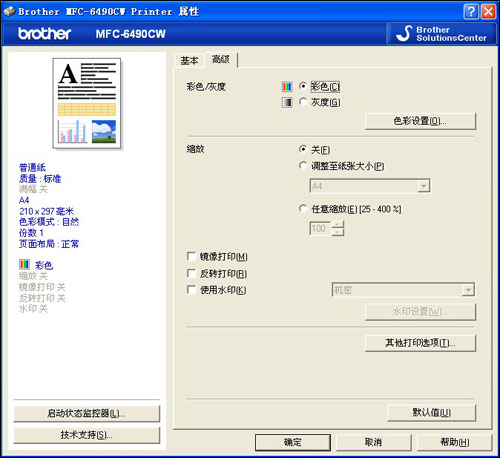The width and height of the screenshot is (500, 458).
Task: Click the 缩放 关 summary text
Action: [33, 276]
